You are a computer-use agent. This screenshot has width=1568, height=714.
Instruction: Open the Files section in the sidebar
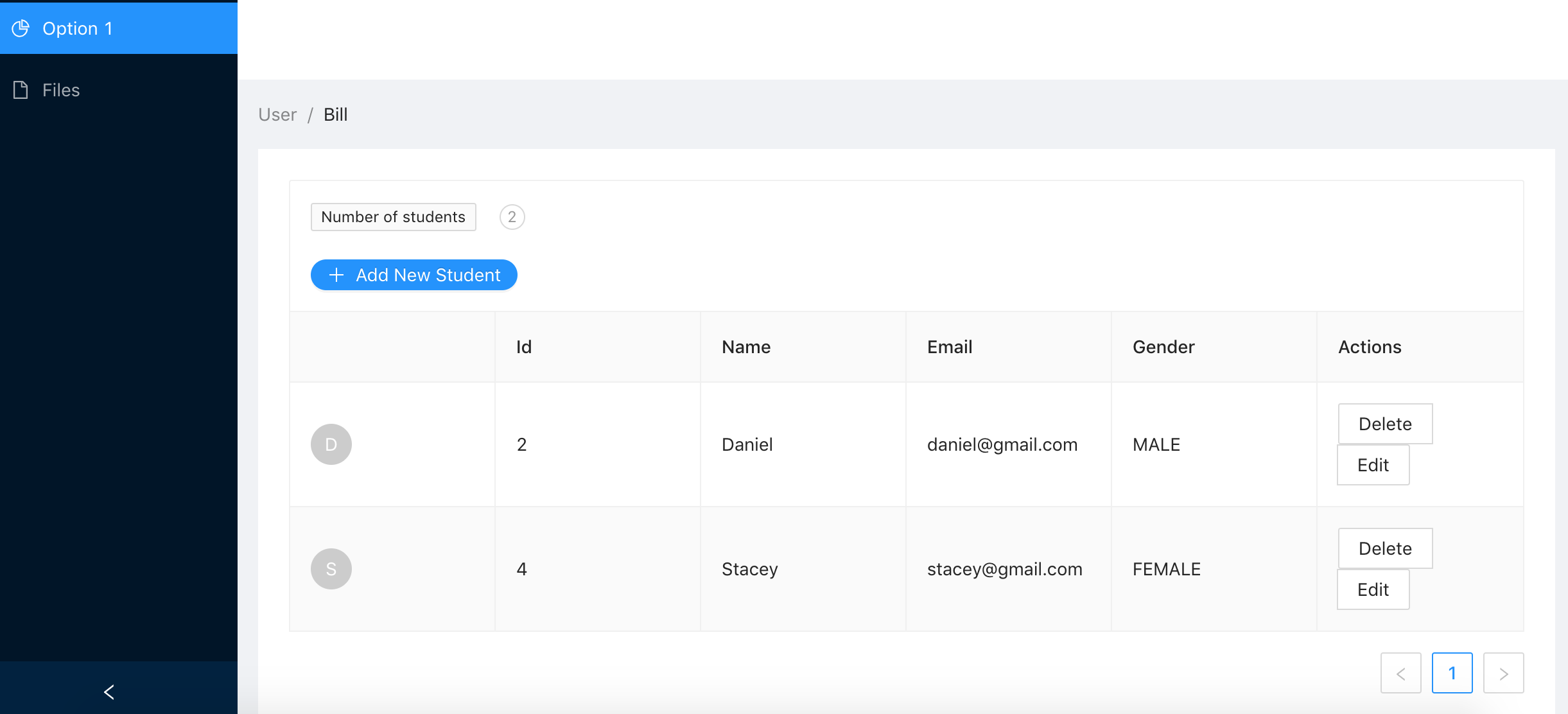pos(60,89)
